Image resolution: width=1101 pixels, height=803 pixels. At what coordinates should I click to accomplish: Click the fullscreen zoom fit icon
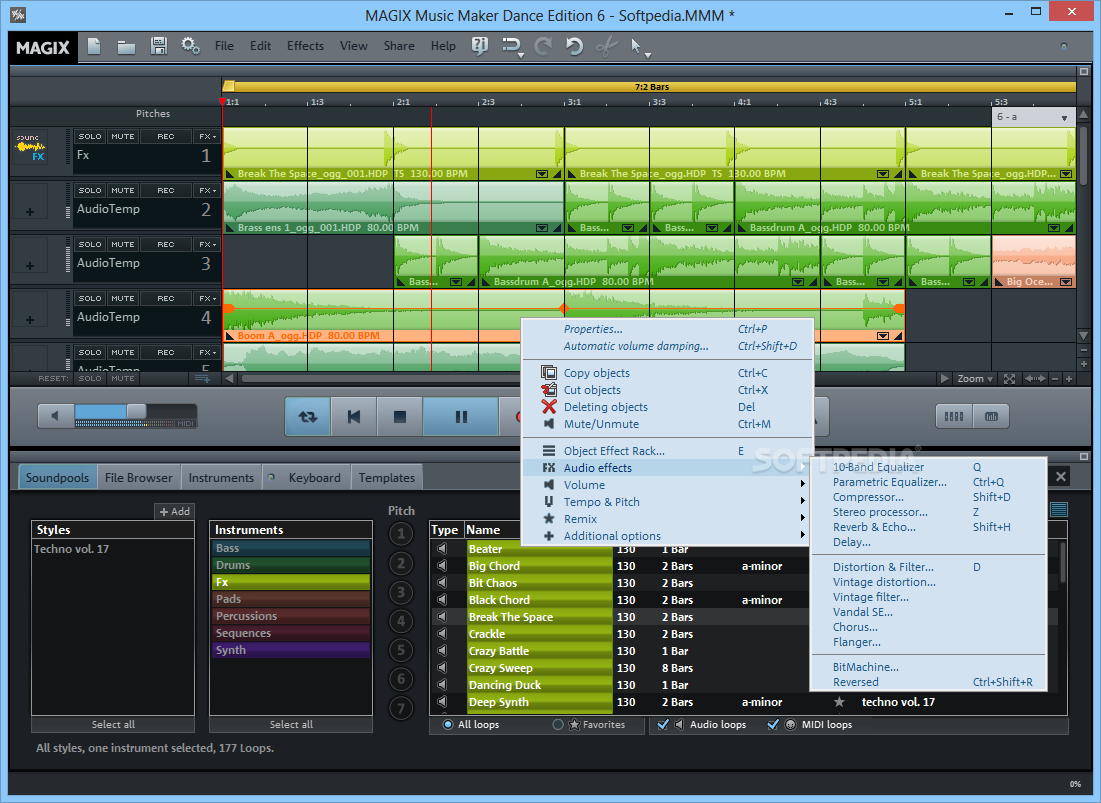coord(1009,379)
